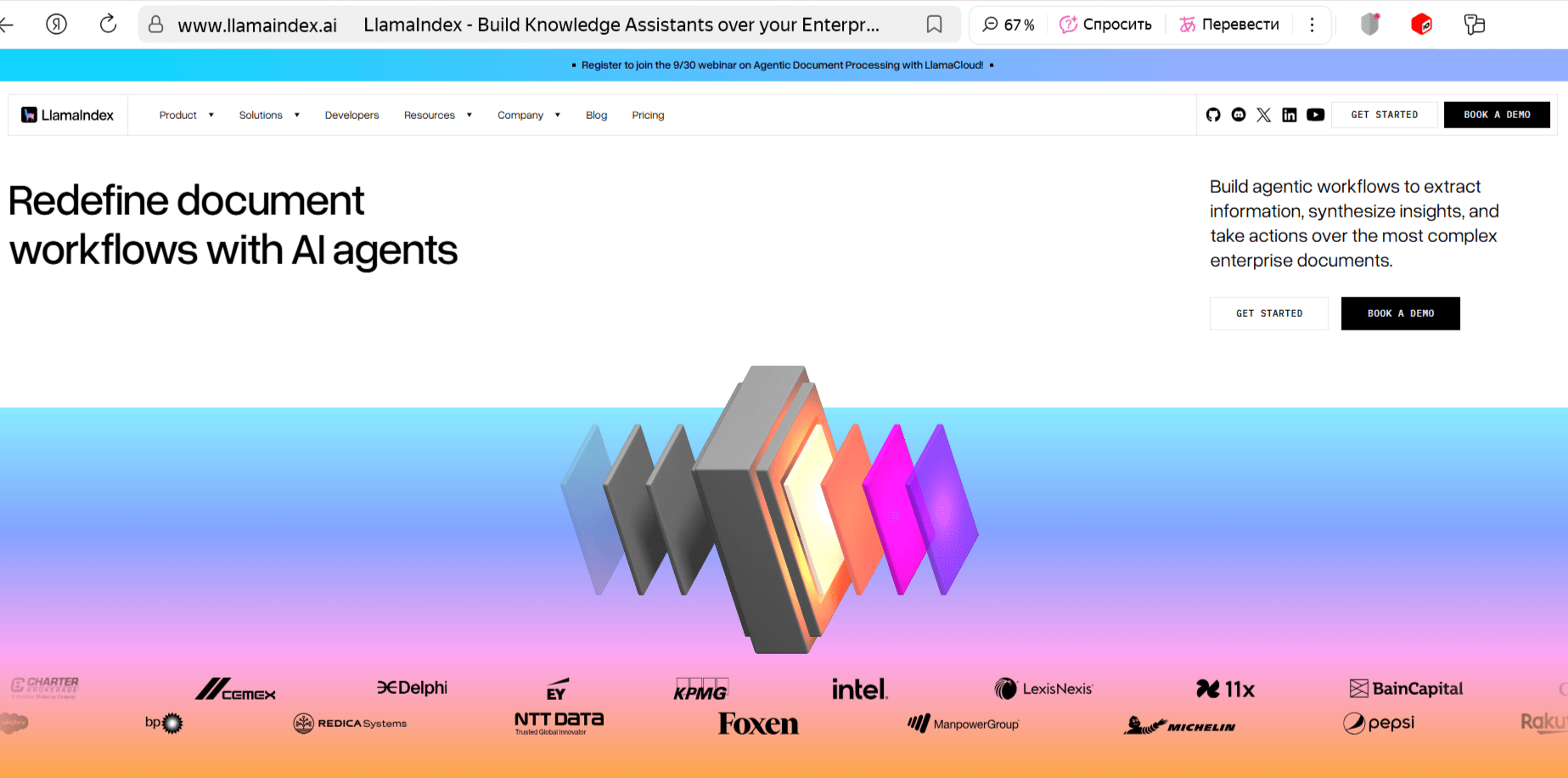This screenshot has height=778, width=1568.
Task: Open the Discord icon link
Action: coord(1239,115)
